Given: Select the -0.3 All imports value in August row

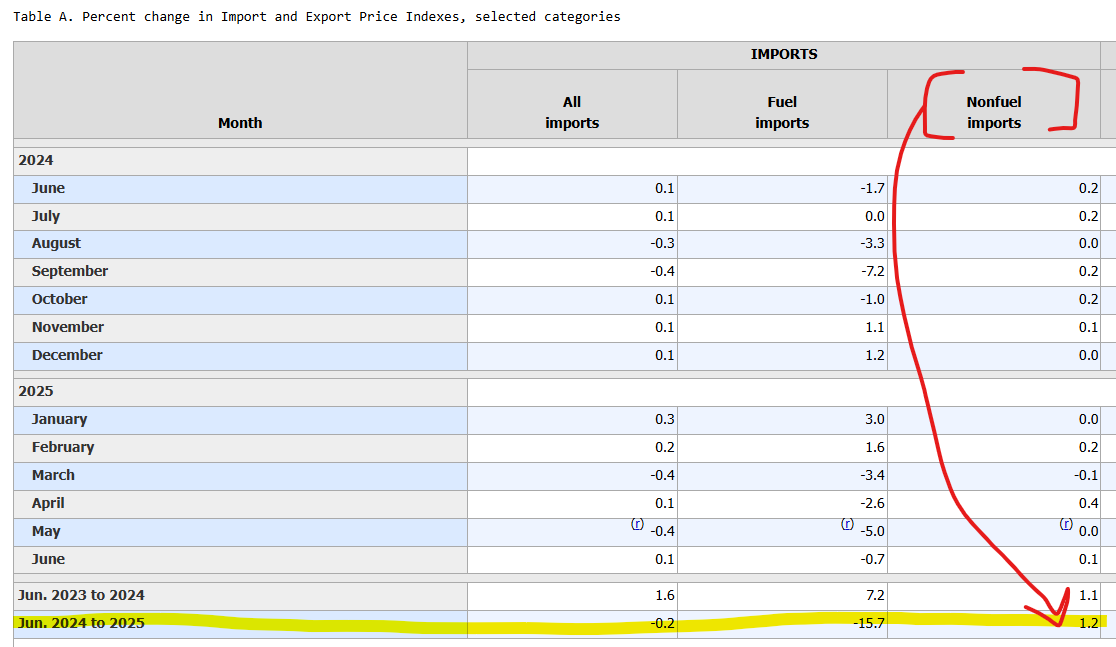Looking at the screenshot, I should click(x=662, y=243).
